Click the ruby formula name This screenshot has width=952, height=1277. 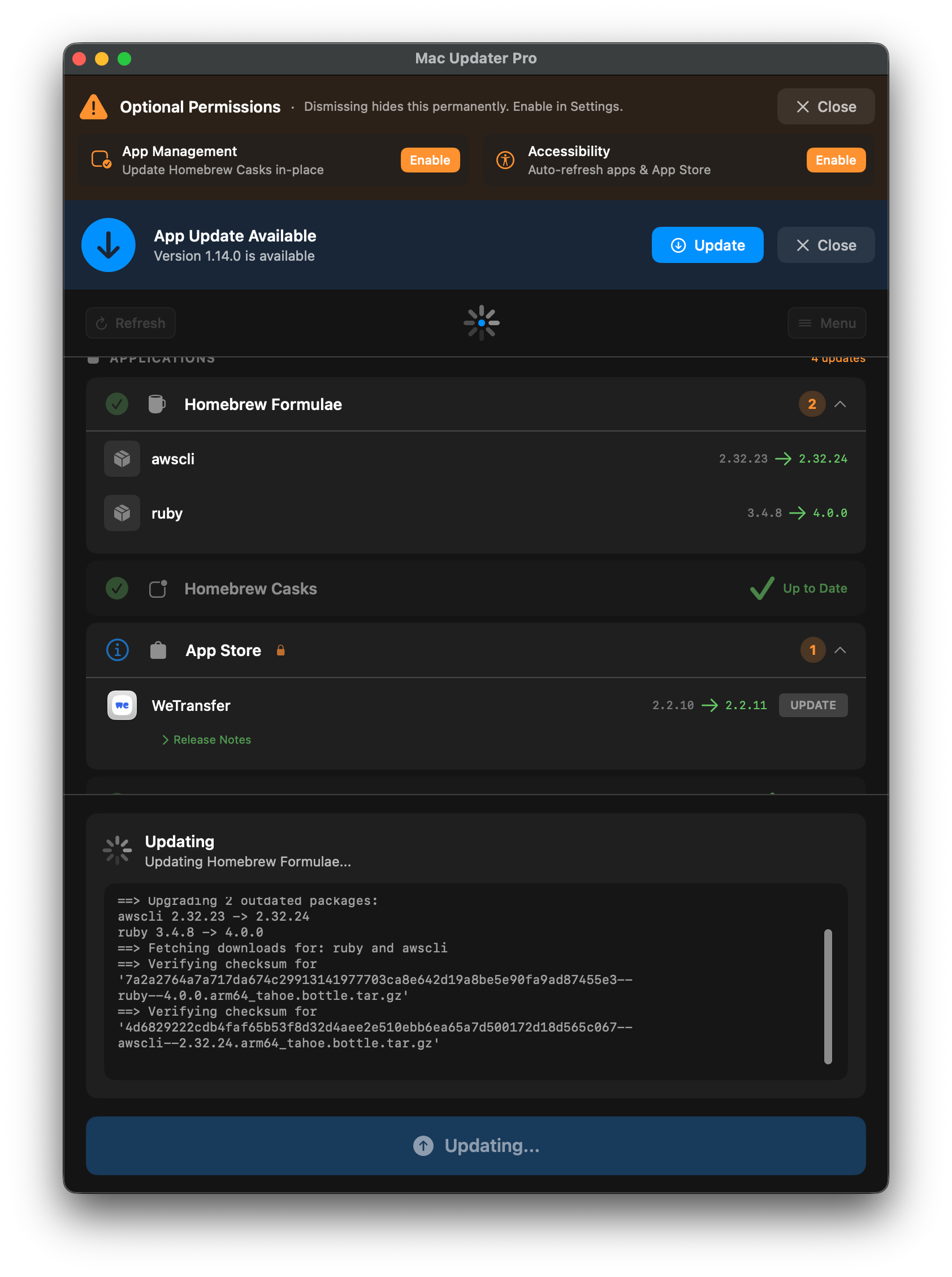coord(167,513)
